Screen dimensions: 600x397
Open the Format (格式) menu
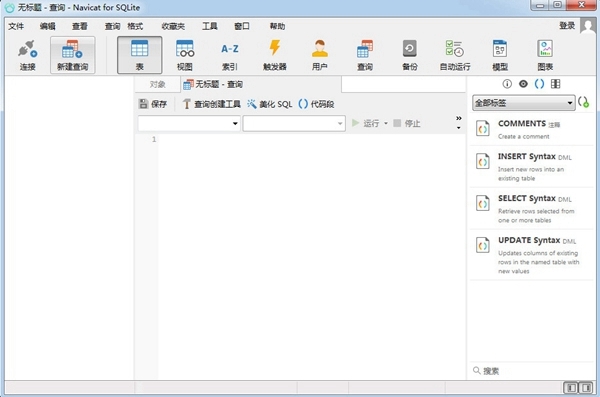coord(135,26)
